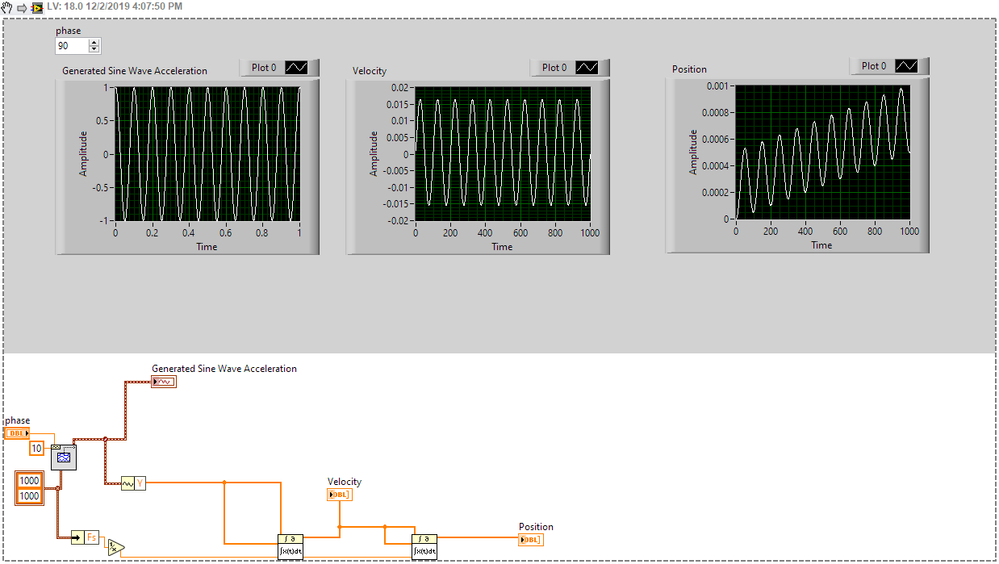This screenshot has height=564, width=999.
Task: Decrement the phase value with the down arrow
Action: tap(94, 49)
